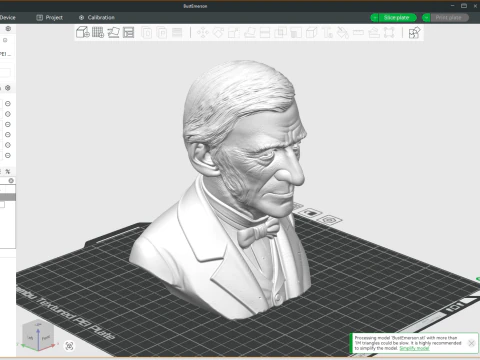Click the Add model cube icon
480x360 pixels.
pyautogui.click(x=82, y=32)
